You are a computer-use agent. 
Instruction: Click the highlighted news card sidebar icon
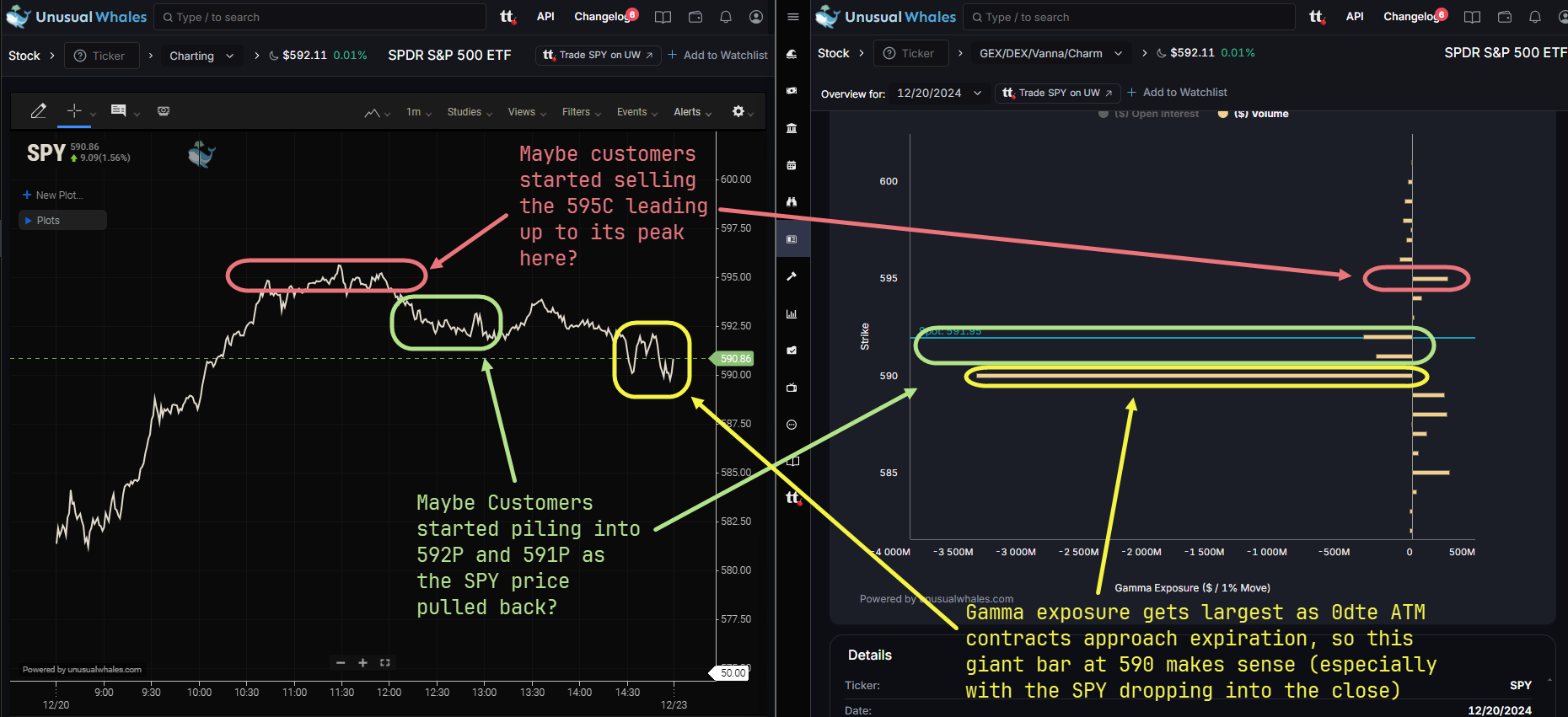coord(792,239)
